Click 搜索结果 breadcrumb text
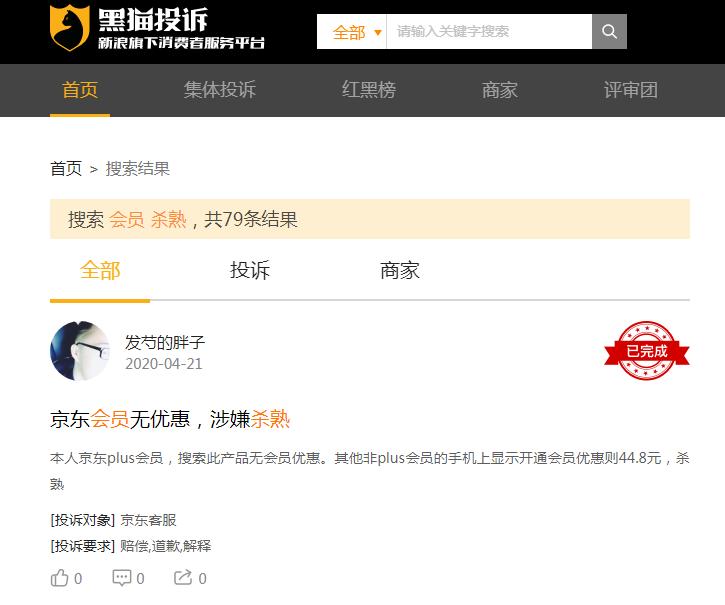Viewport: 725px width, 605px height. coord(138,168)
